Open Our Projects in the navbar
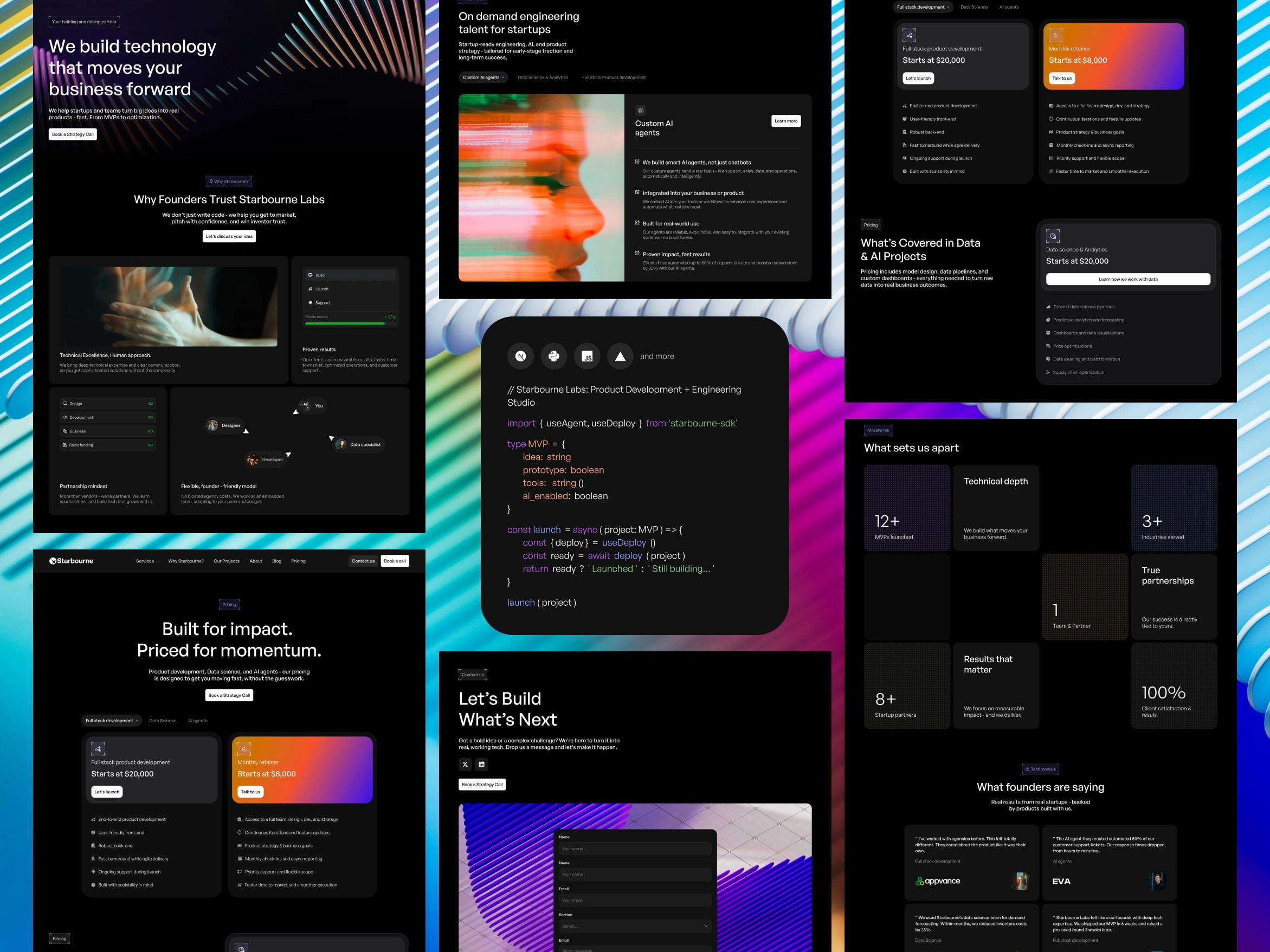Viewport: 1270px width, 952px height. 226,561
